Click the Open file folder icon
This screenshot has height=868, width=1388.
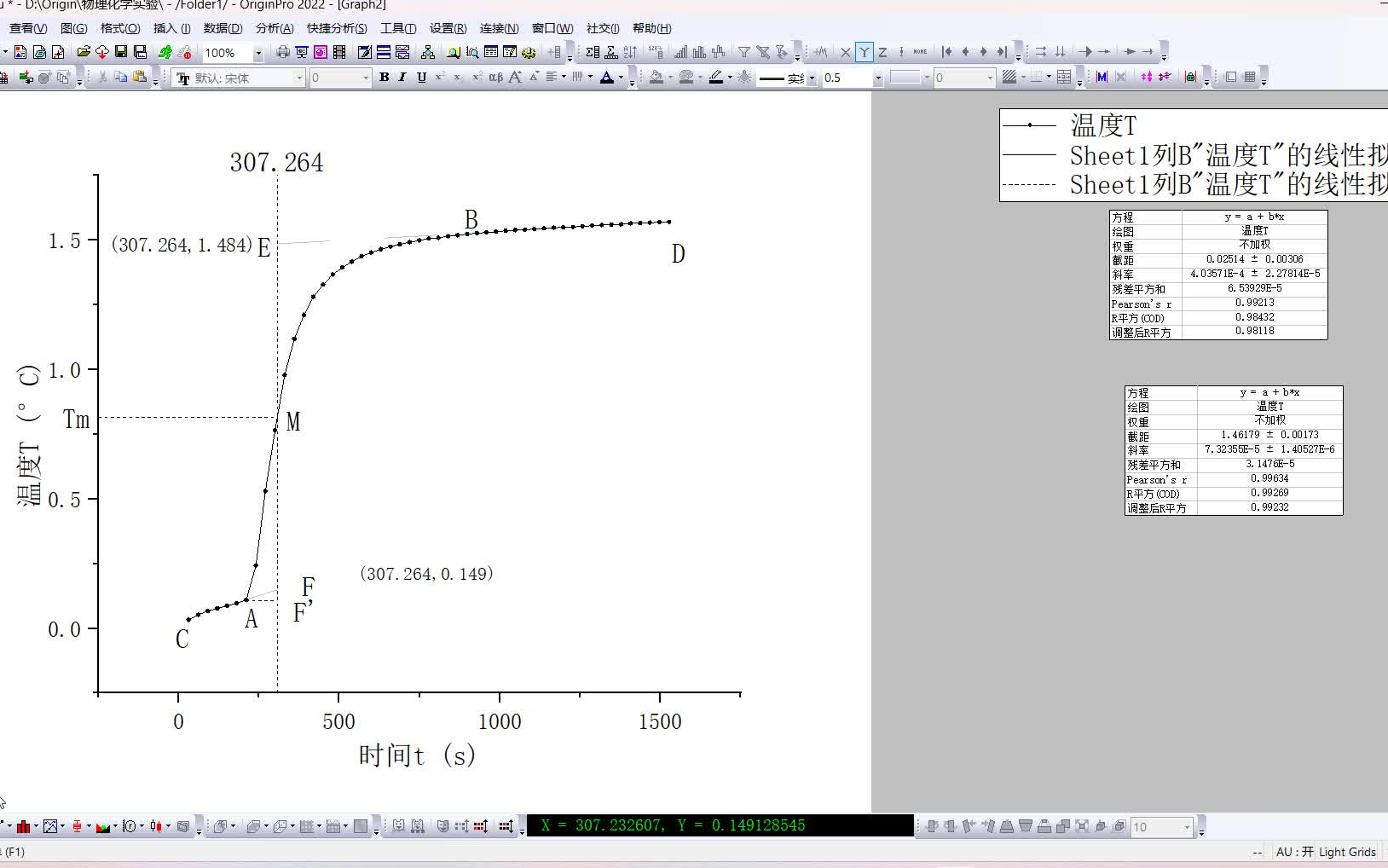point(84,52)
